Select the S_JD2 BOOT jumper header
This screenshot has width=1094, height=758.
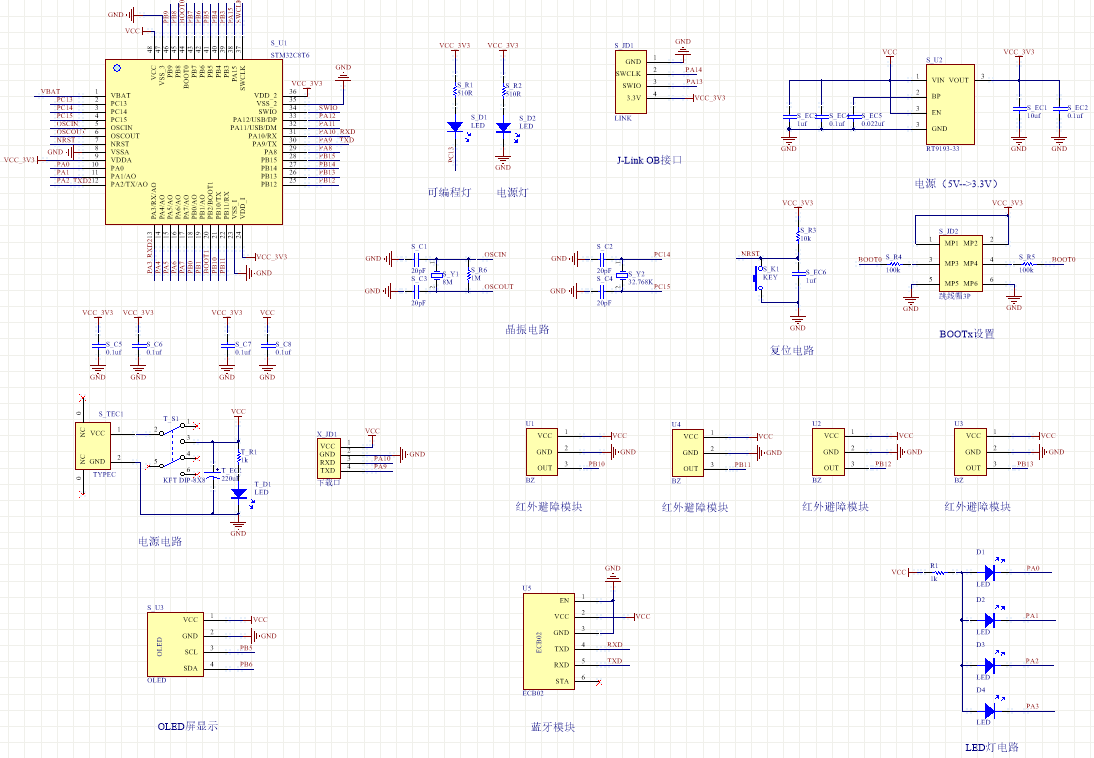click(958, 264)
